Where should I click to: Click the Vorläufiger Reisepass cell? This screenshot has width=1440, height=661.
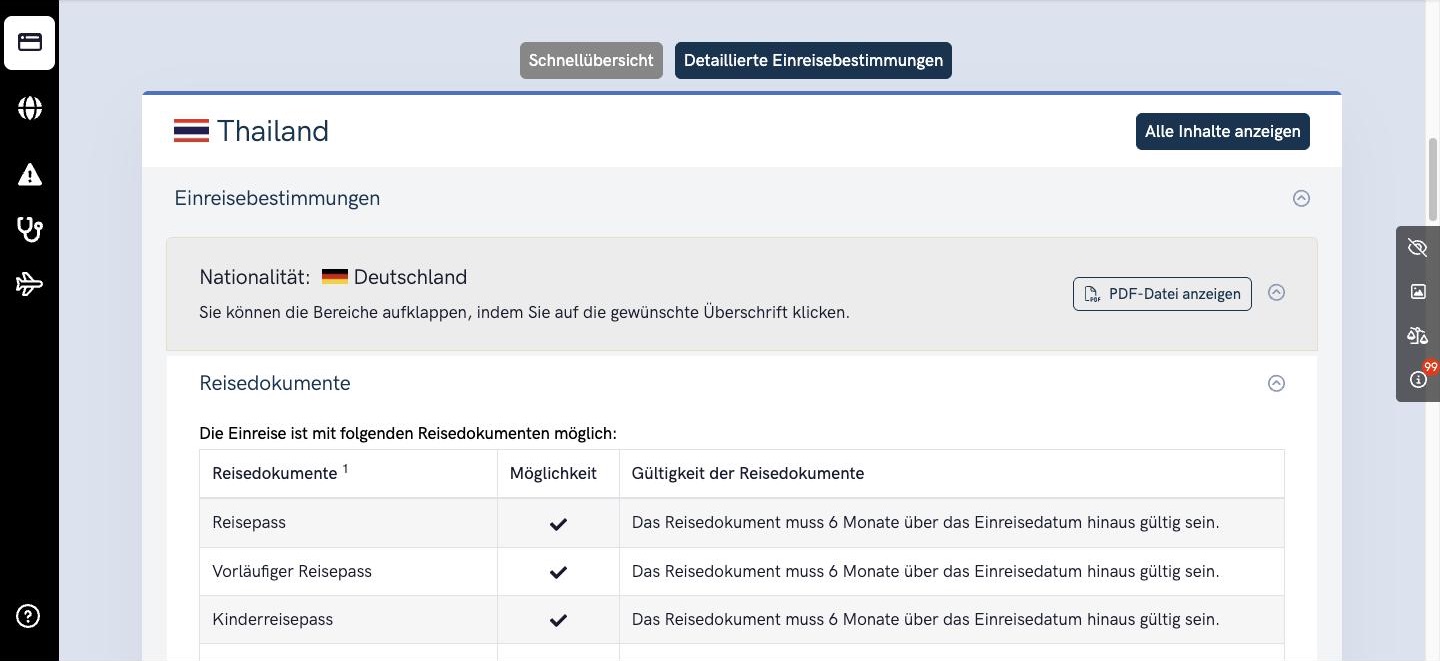click(348, 571)
